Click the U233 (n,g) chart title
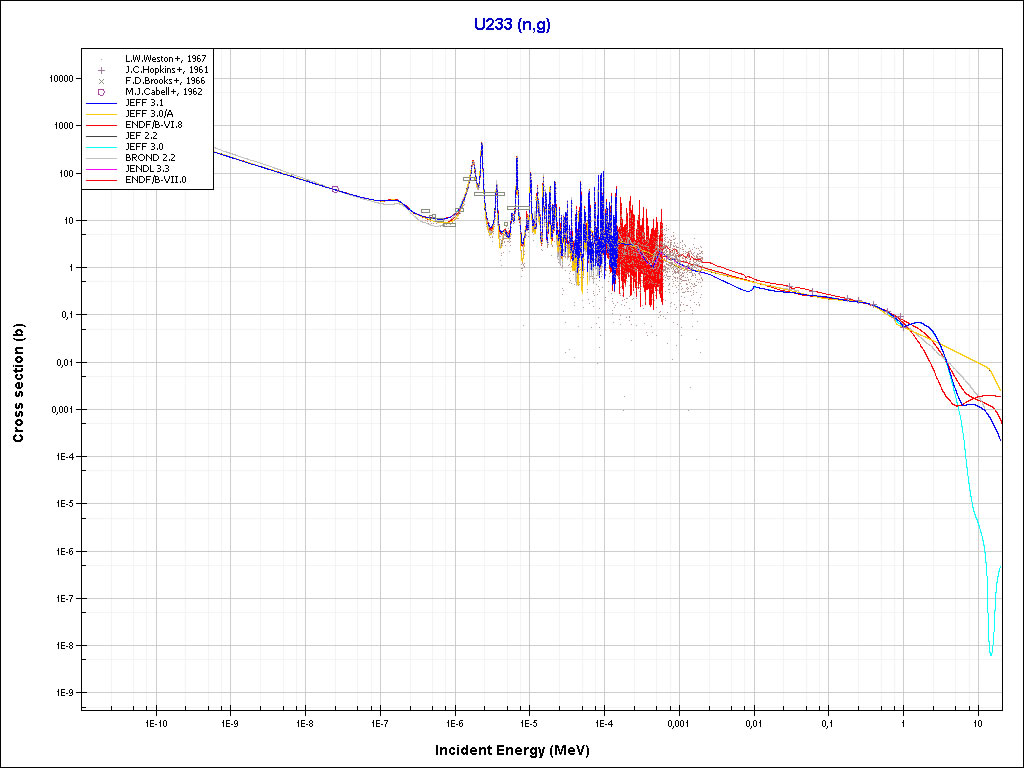This screenshot has height=768, width=1024. pos(512,24)
